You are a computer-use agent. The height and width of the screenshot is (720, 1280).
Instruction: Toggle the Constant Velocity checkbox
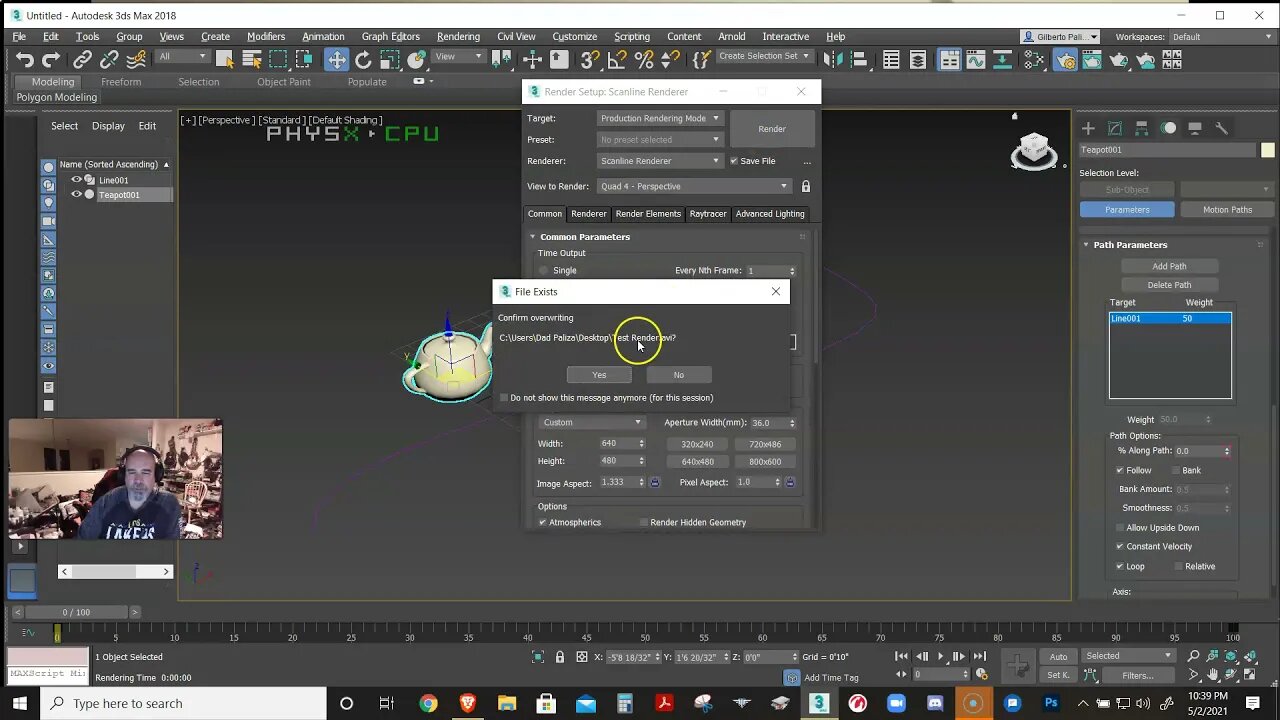1120,547
